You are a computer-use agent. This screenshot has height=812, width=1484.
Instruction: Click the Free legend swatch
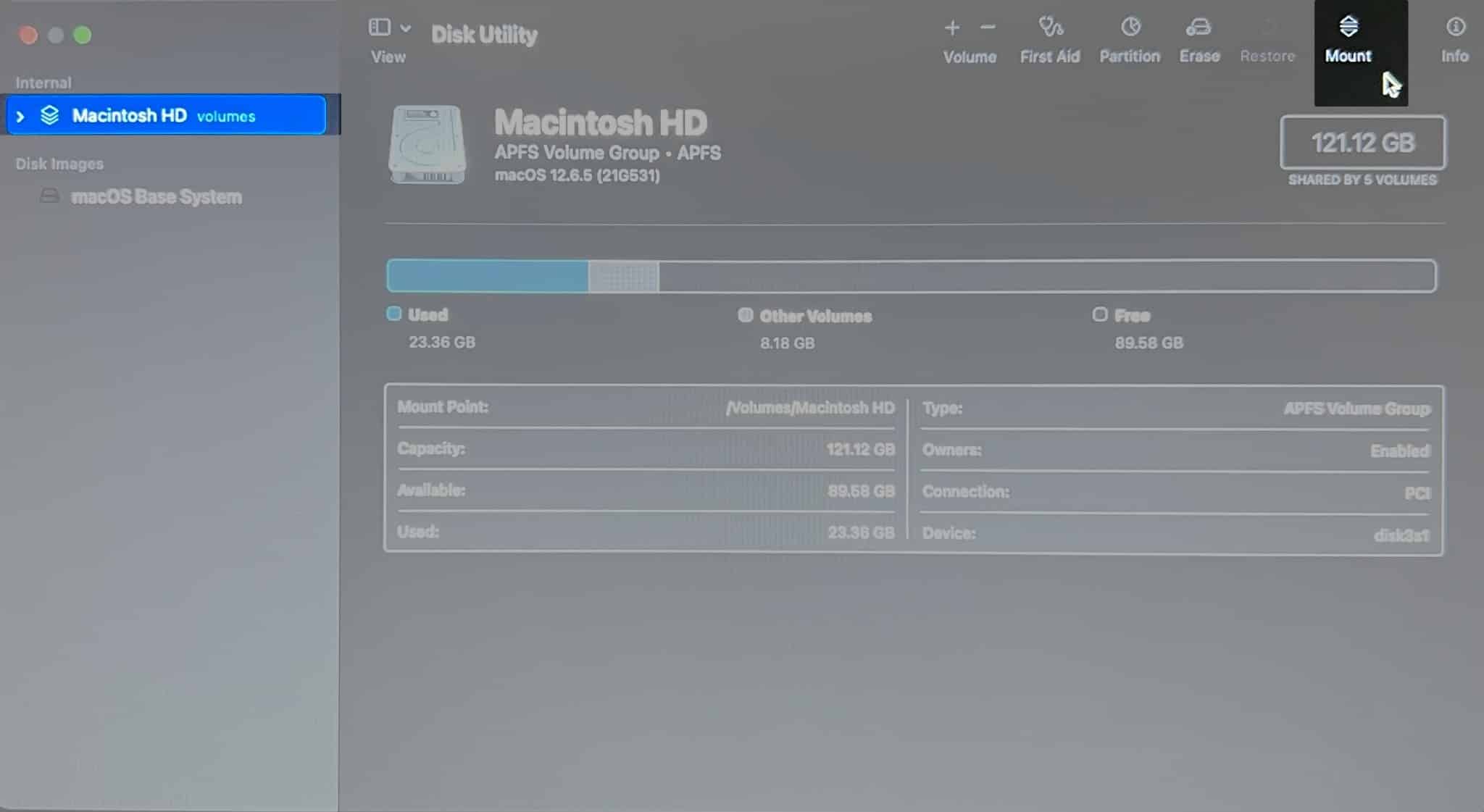pos(1100,314)
